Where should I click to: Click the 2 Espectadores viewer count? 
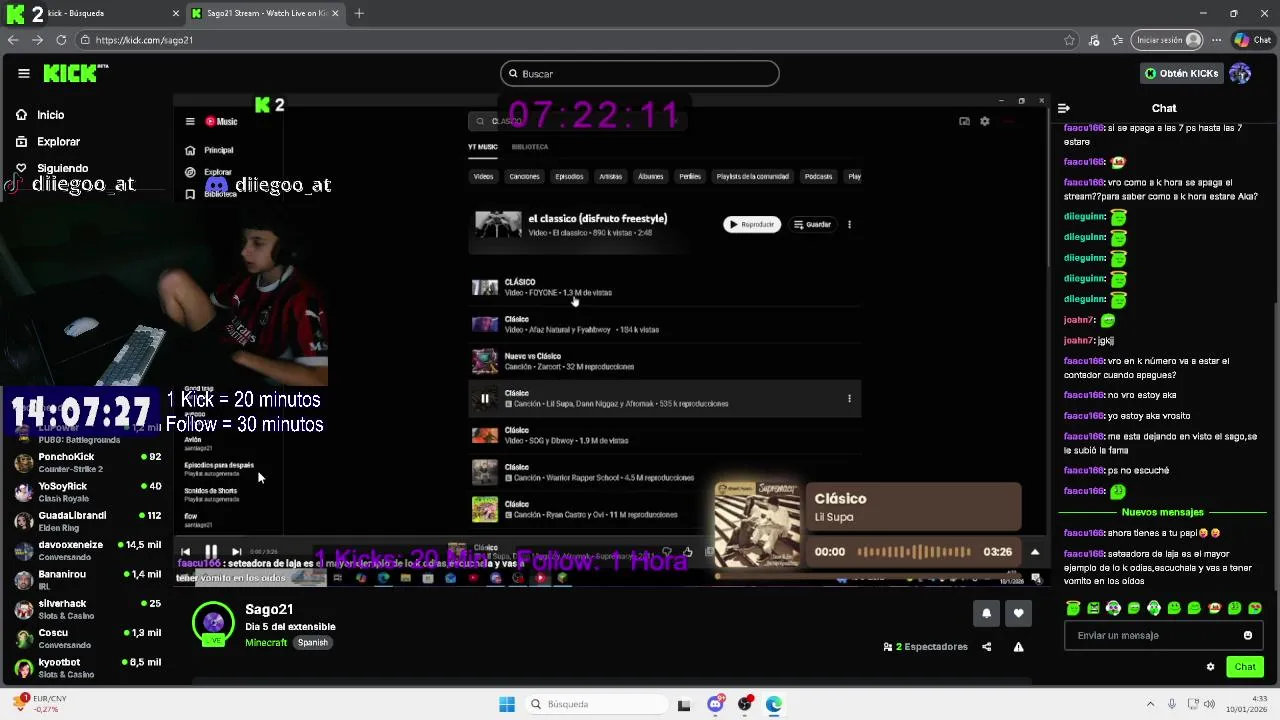tap(926, 647)
